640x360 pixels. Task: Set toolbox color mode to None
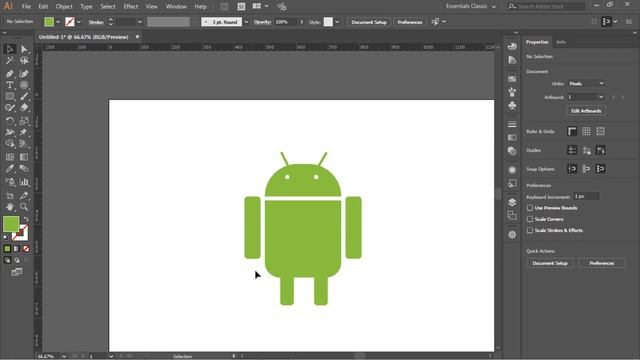coord(26,249)
